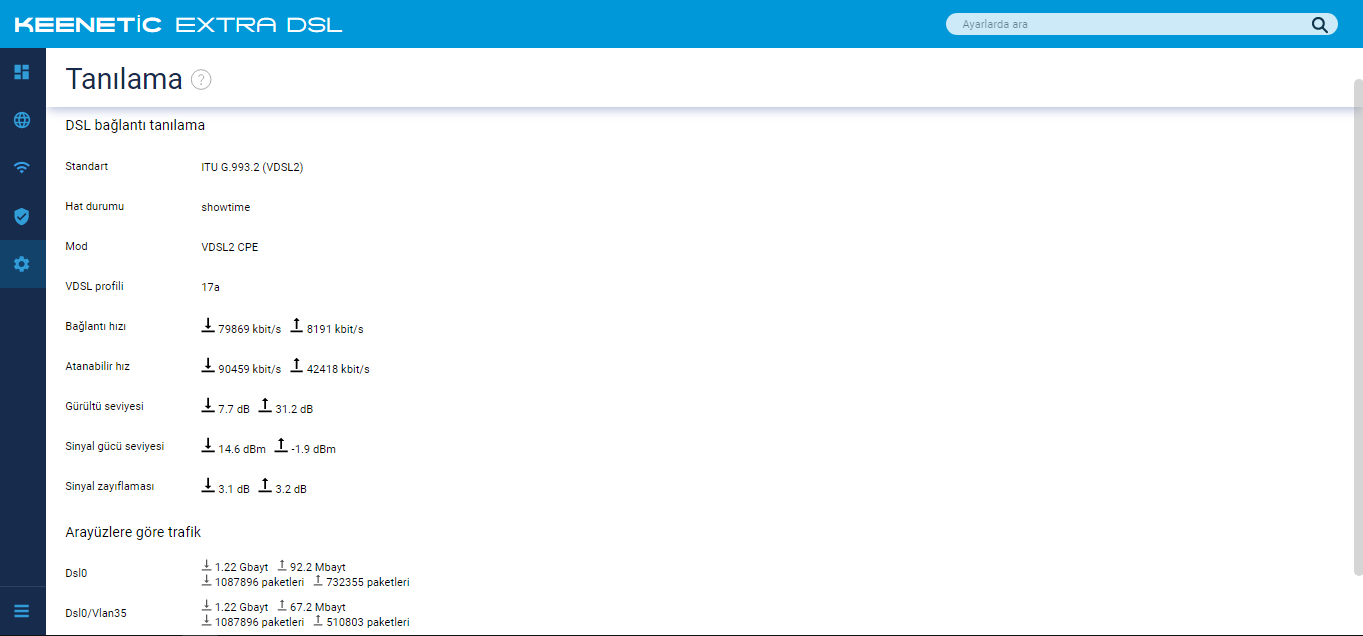Click the search magnifier icon

click(1320, 24)
